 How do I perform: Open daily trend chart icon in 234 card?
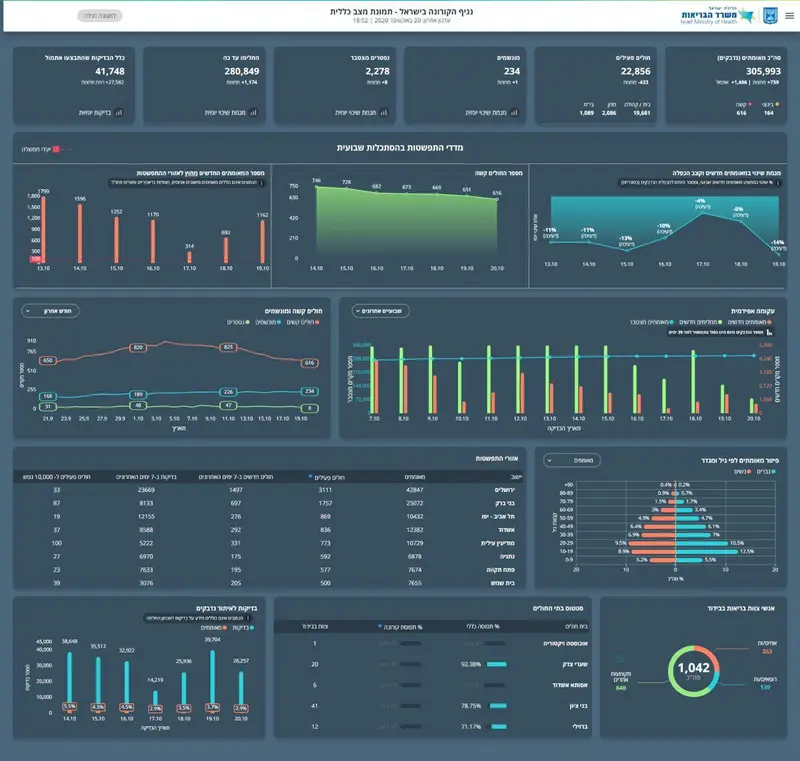(514, 112)
